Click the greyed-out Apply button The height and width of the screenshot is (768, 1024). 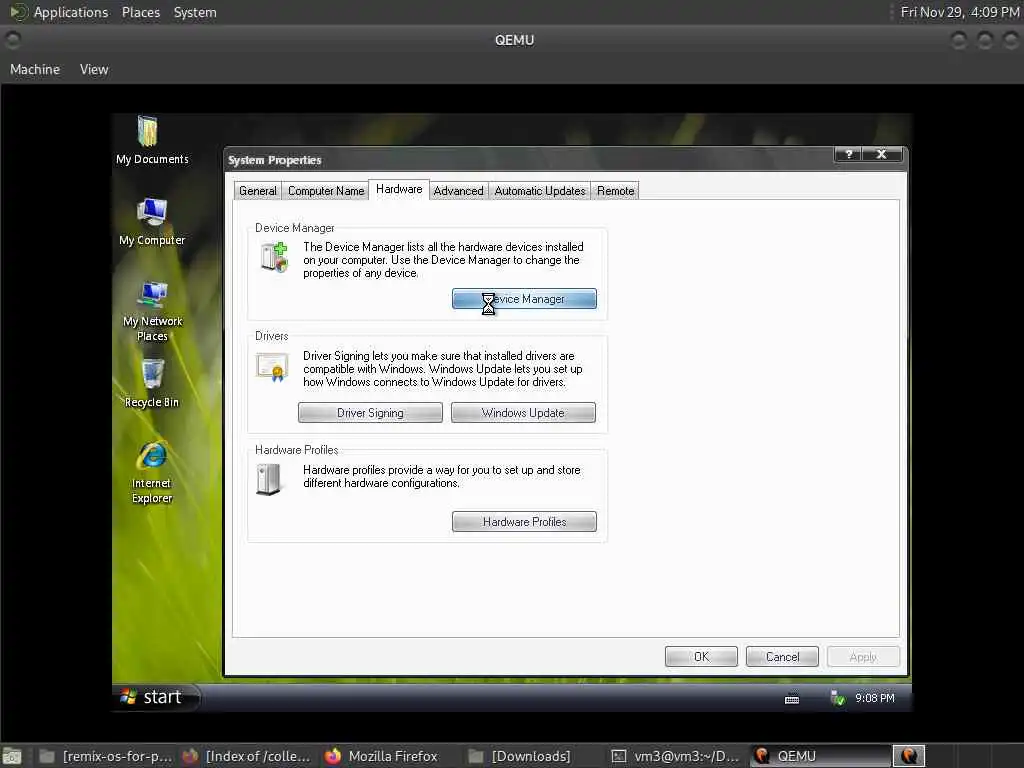(x=863, y=657)
